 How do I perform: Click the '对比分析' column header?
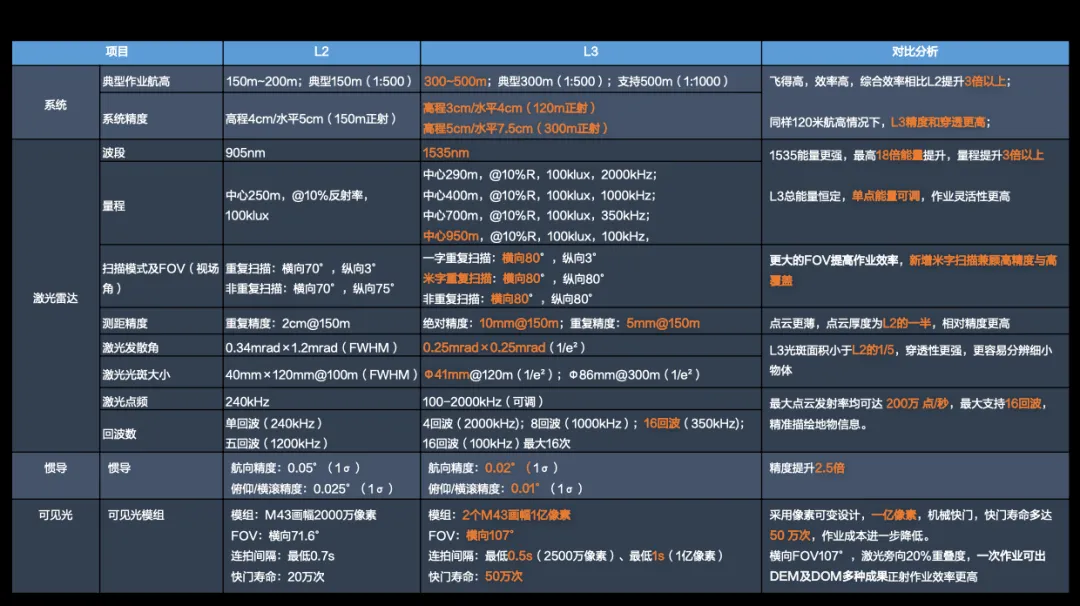coord(915,52)
